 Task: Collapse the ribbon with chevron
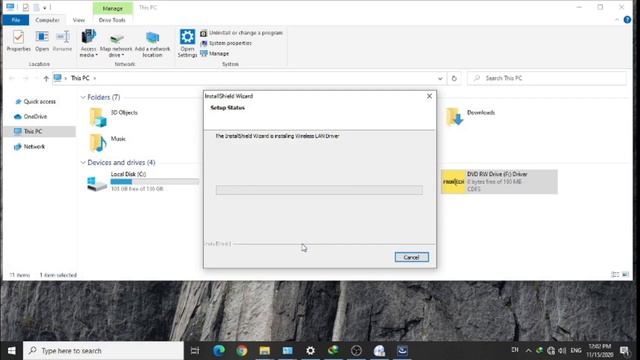point(617,20)
